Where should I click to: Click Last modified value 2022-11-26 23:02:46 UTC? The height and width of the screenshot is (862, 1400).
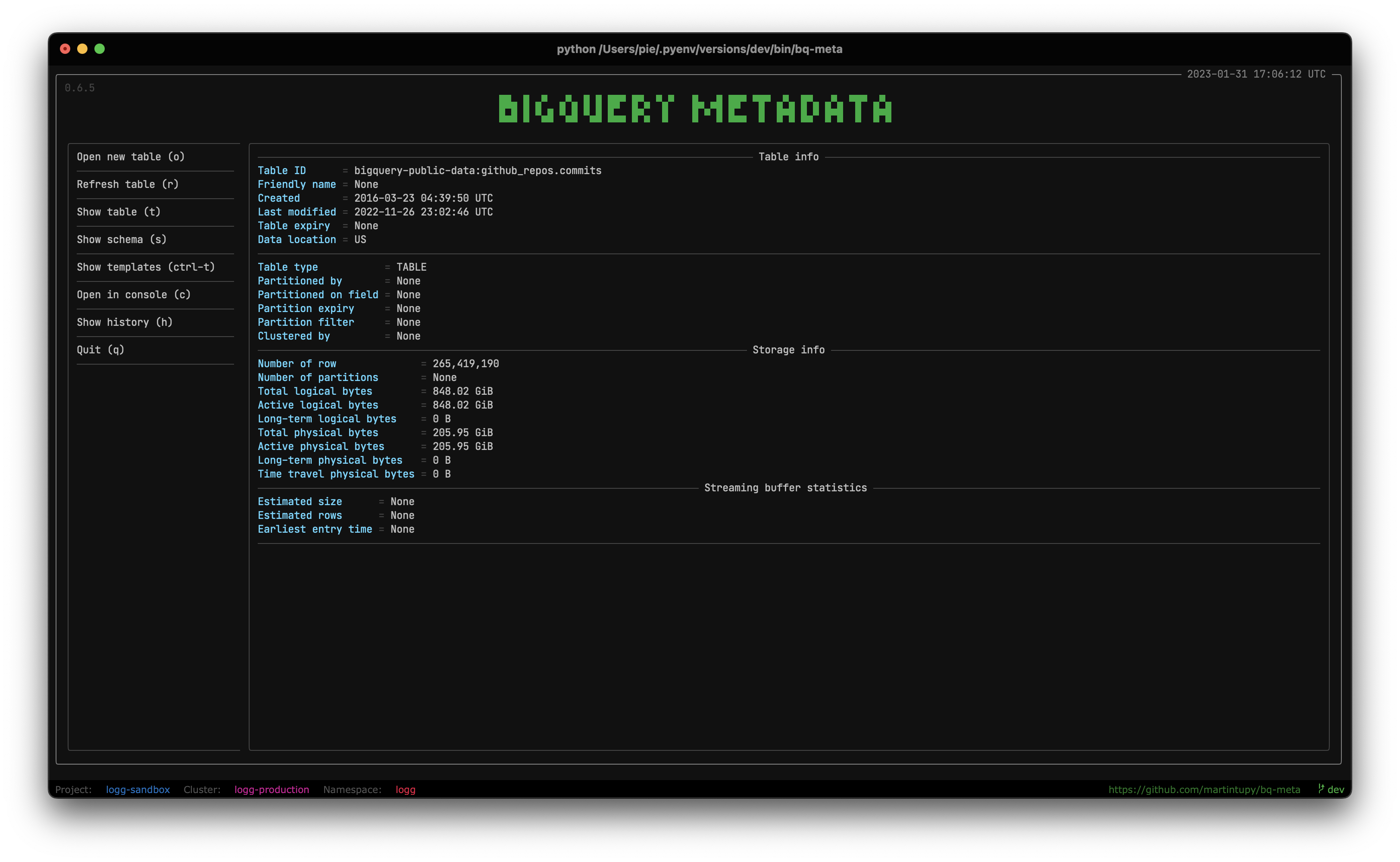[424, 212]
